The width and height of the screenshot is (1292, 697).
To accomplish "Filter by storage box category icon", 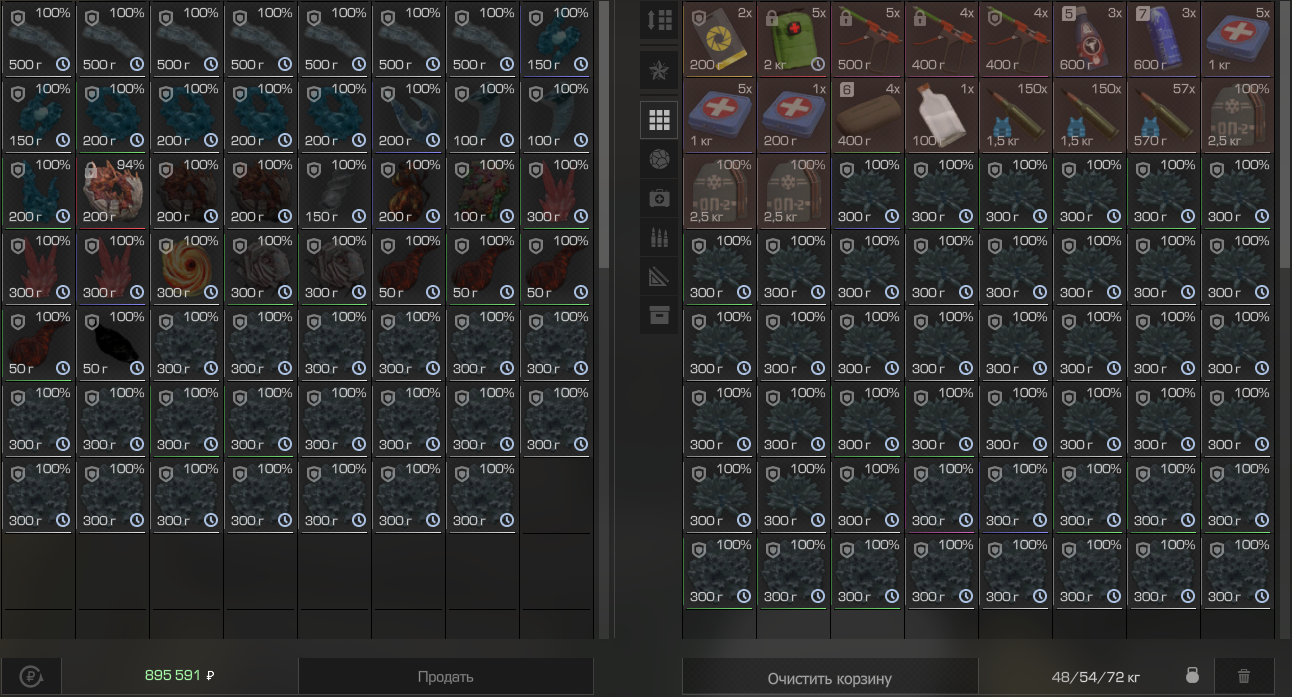I will coord(659,316).
